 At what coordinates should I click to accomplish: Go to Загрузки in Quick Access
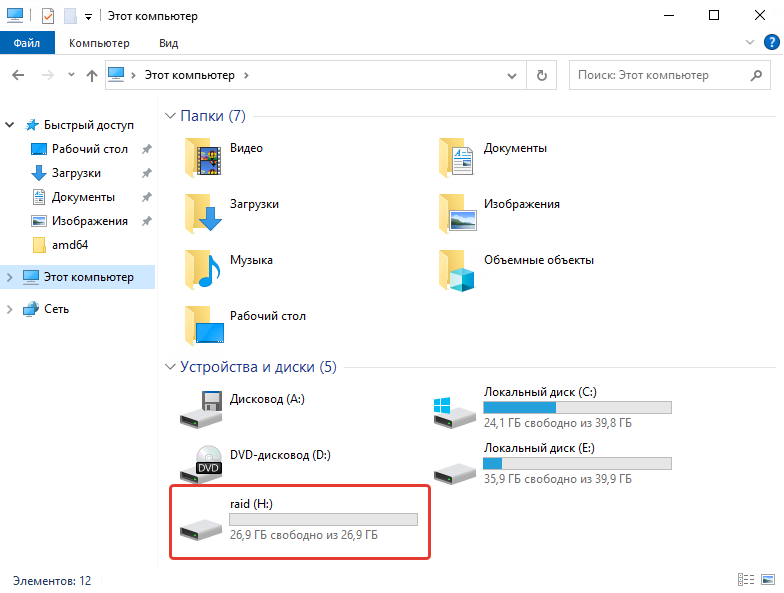point(76,173)
